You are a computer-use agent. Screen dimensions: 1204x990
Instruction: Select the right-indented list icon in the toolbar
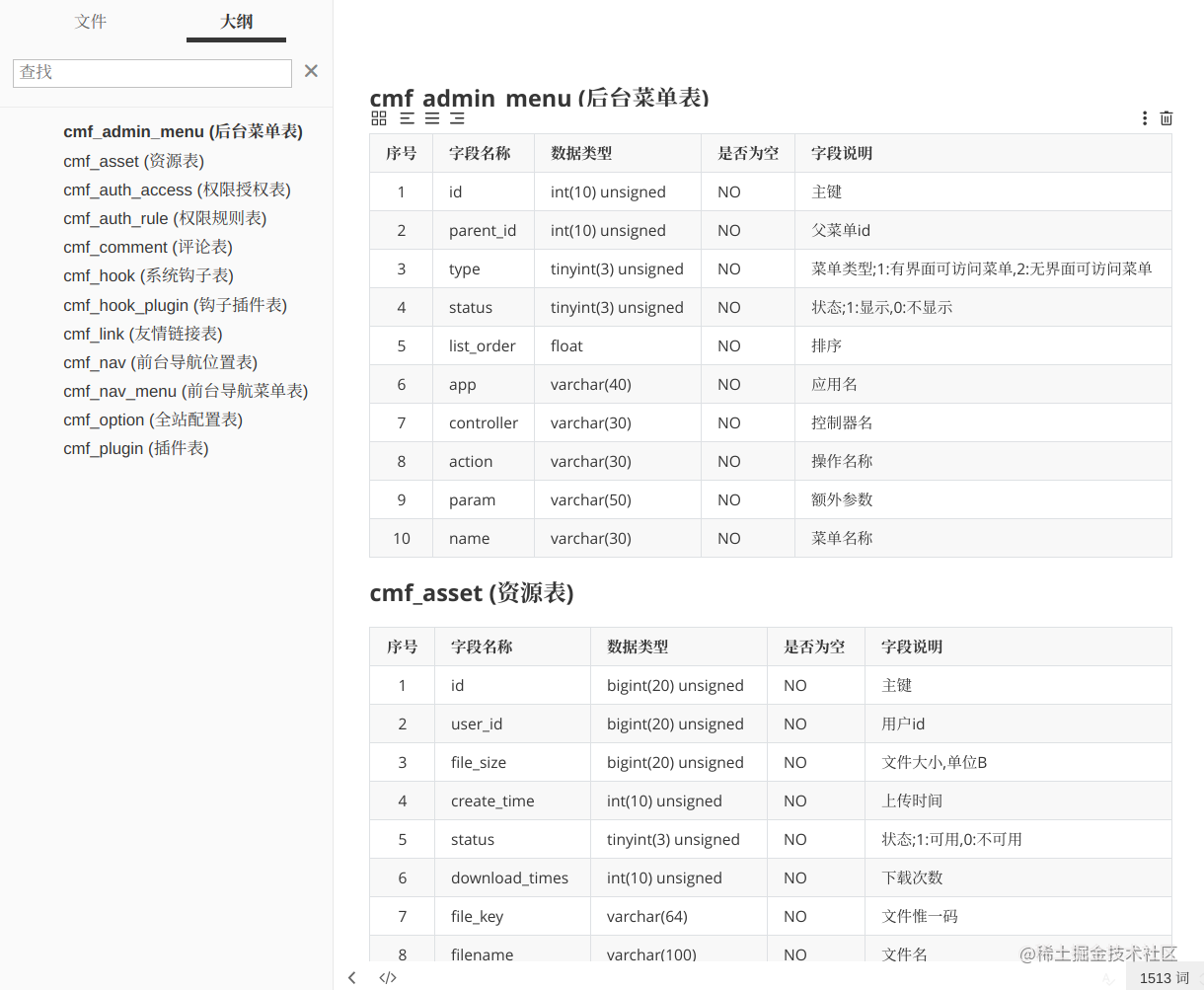pos(457,117)
